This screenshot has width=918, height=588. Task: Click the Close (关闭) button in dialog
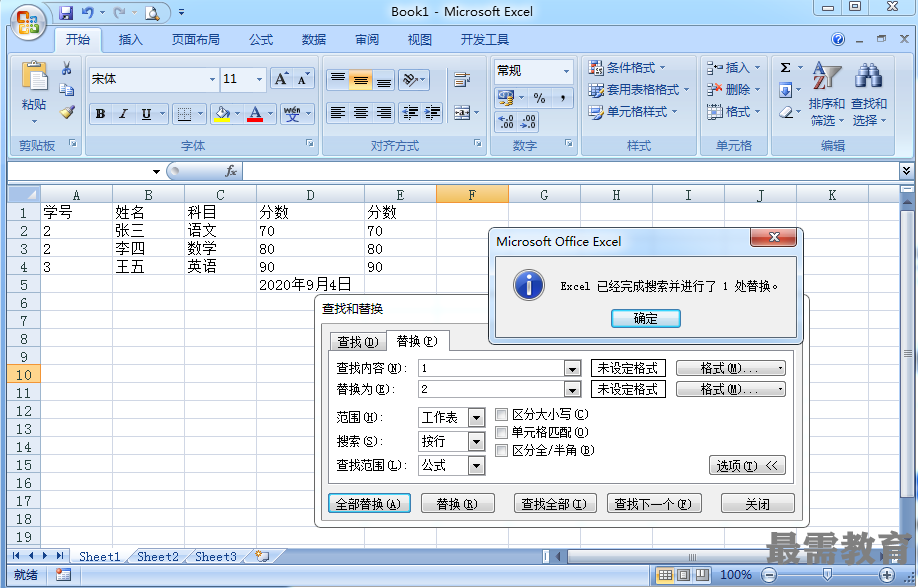pyautogui.click(x=757, y=504)
